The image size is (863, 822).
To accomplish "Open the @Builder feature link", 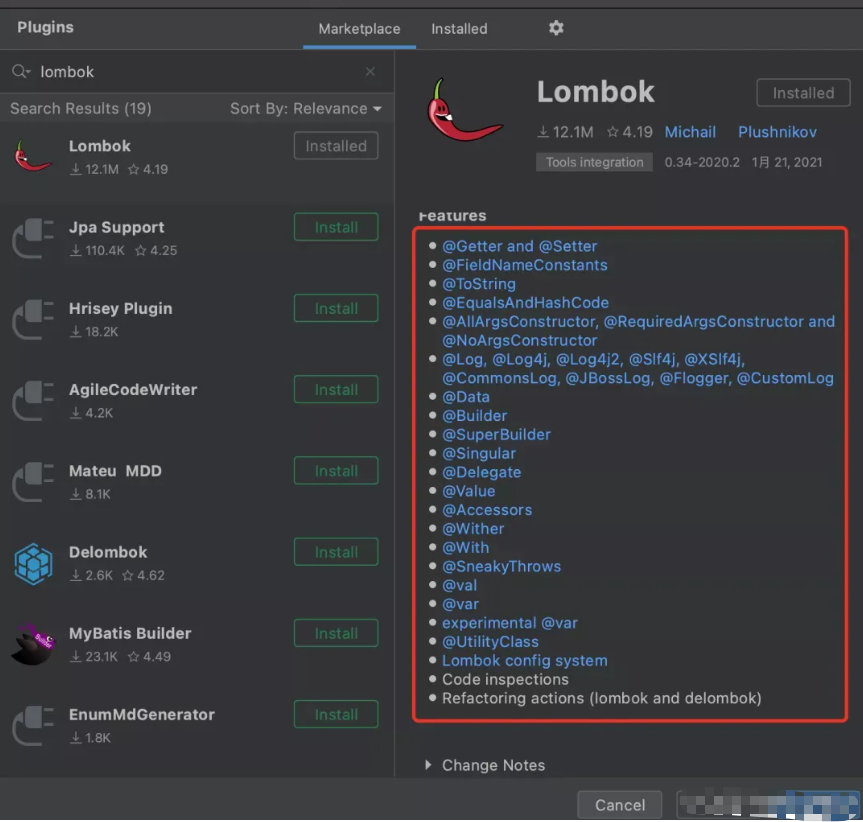I will tap(474, 415).
